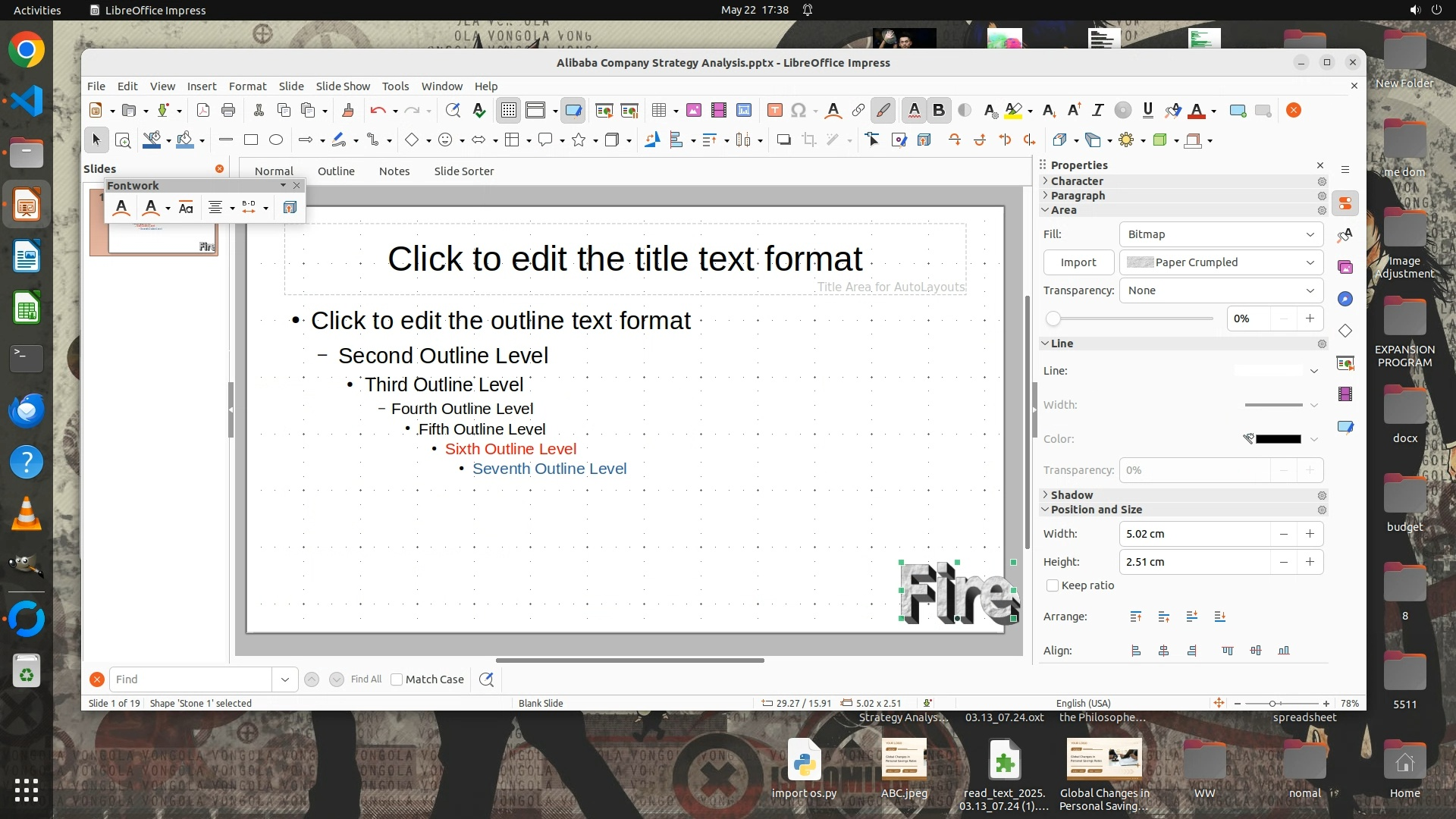Click the Insert Text Box icon
Image resolution: width=1456 pixels, height=819 pixels.
(774, 111)
